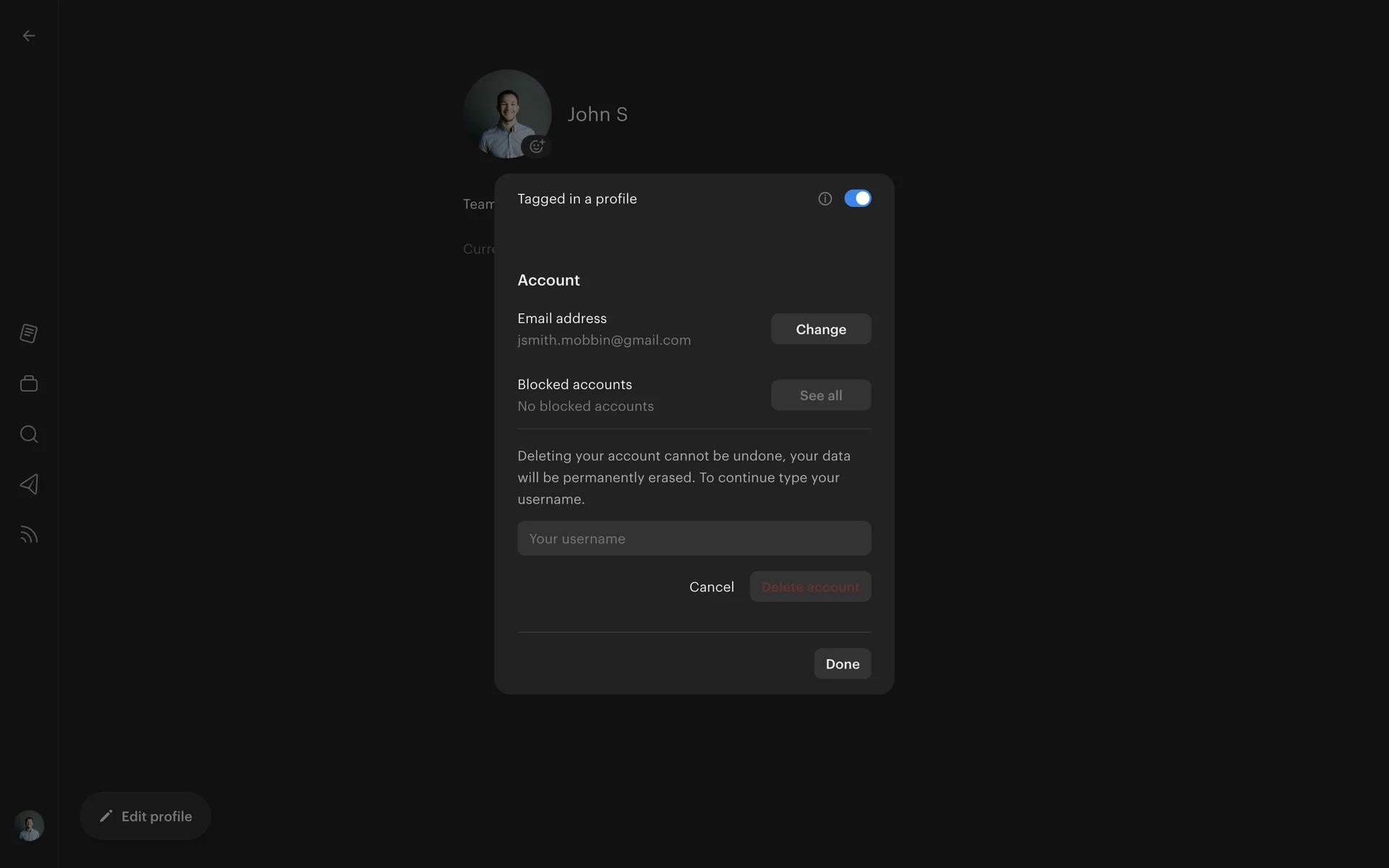Click the back arrow icon
The width and height of the screenshot is (1389, 868).
[29, 35]
